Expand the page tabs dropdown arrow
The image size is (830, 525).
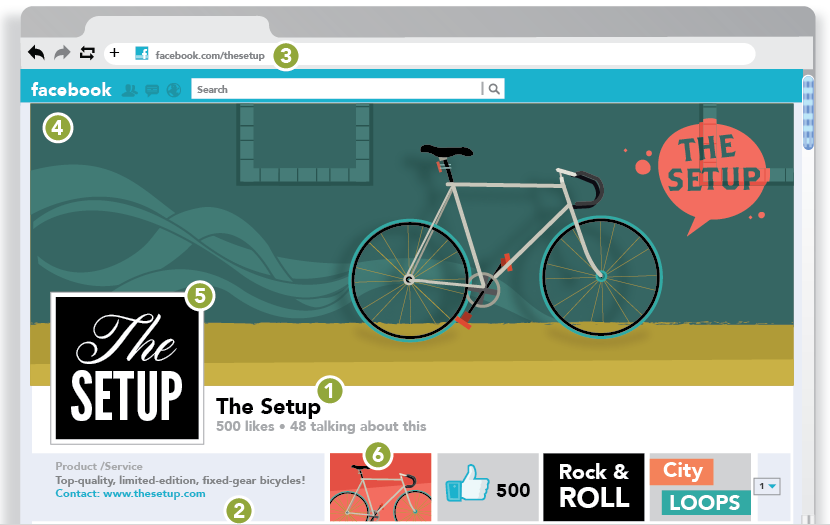pyautogui.click(x=766, y=486)
